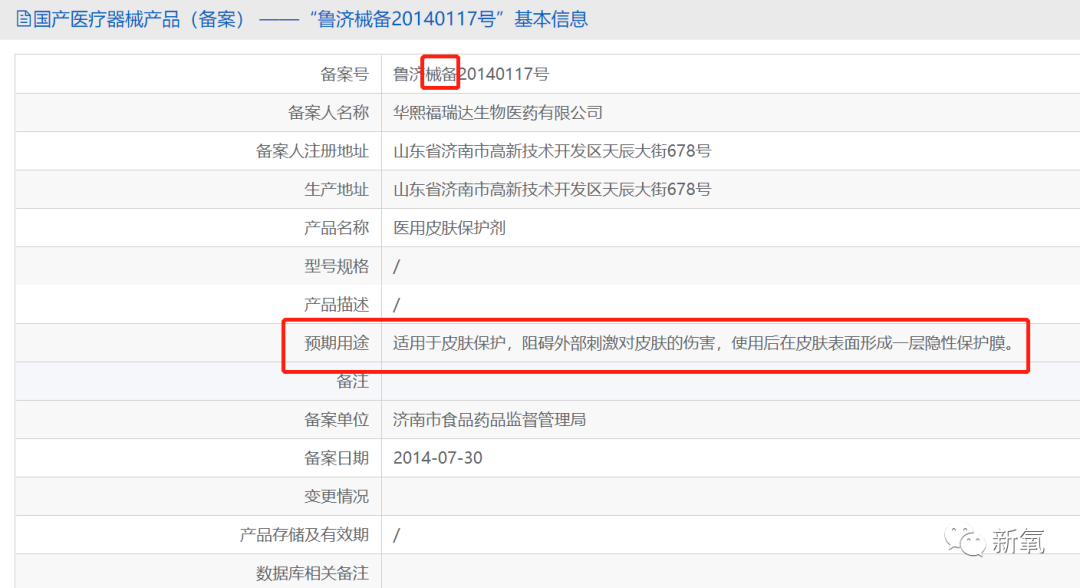Select the page title 国产医疗器械产品(备案)基本信息

310,19
